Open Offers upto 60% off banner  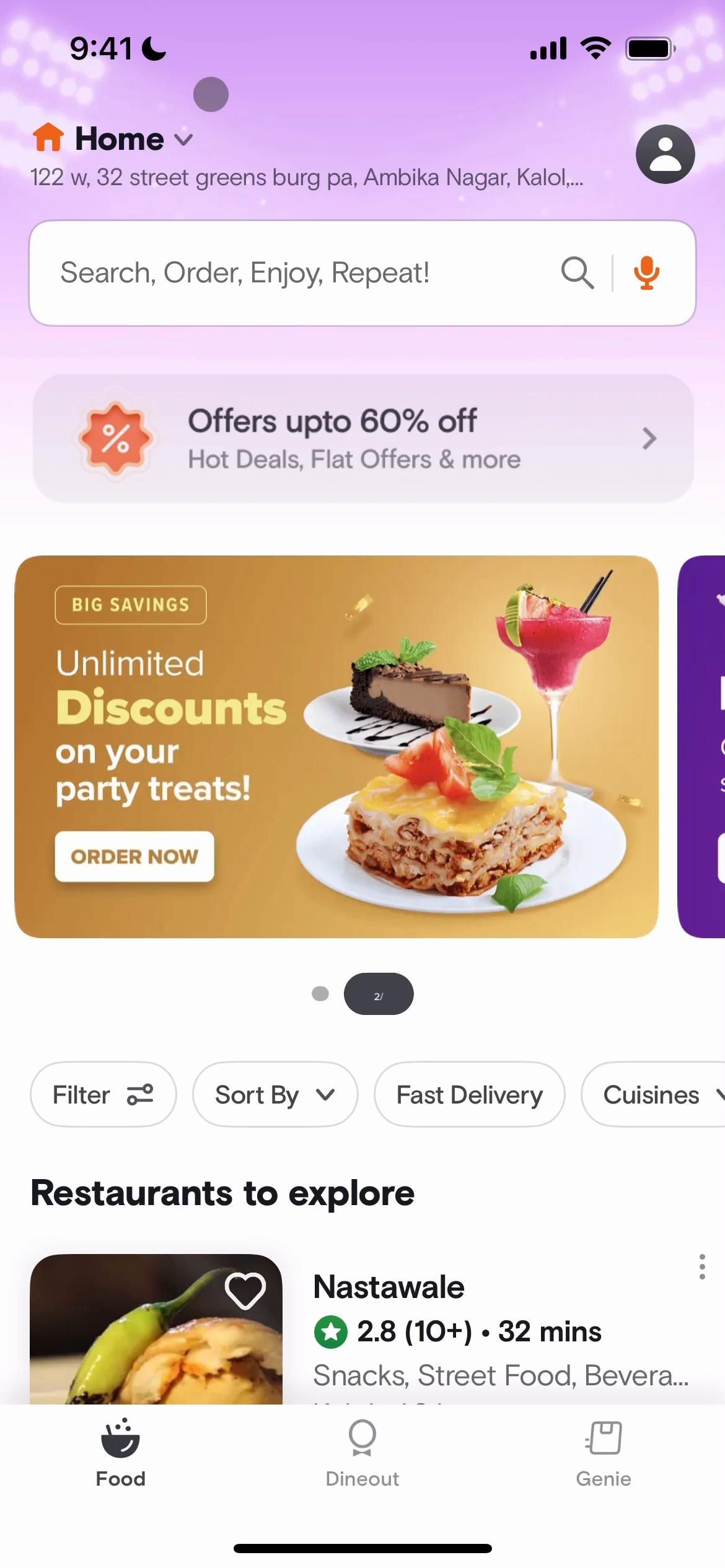pyautogui.click(x=363, y=438)
